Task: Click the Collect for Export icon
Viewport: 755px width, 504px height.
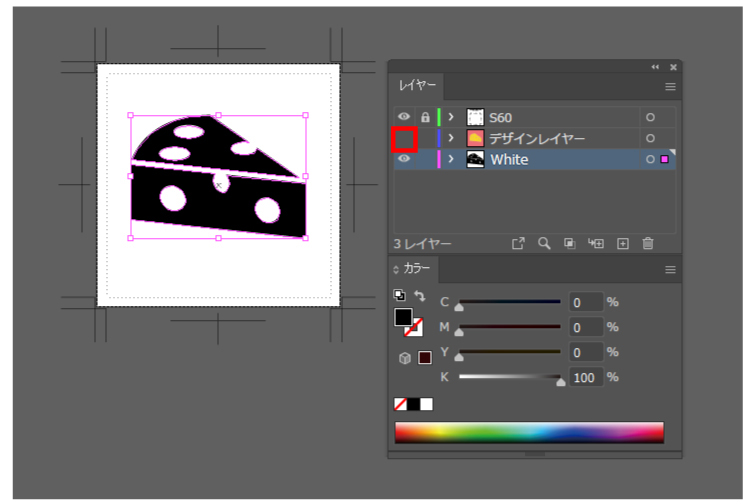Action: (x=518, y=243)
